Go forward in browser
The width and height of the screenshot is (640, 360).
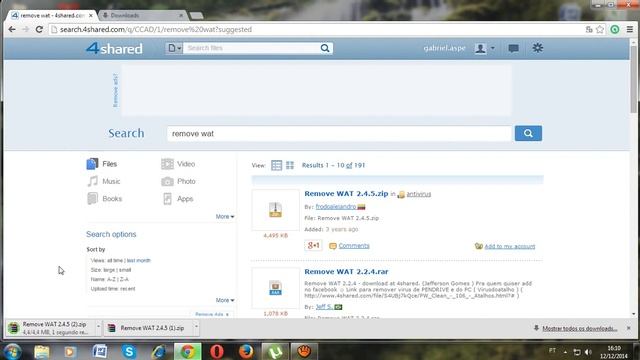pos(25,29)
